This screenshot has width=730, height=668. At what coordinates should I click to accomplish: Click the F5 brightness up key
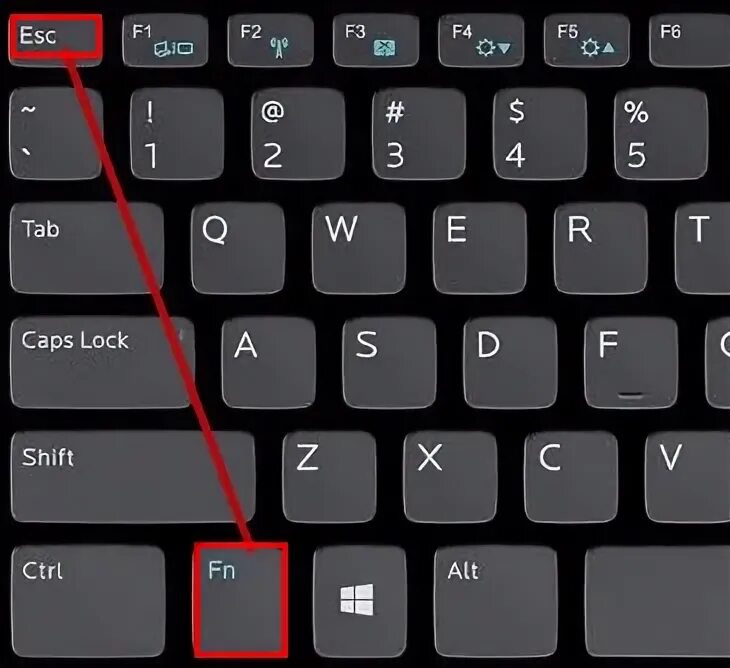tap(587, 40)
